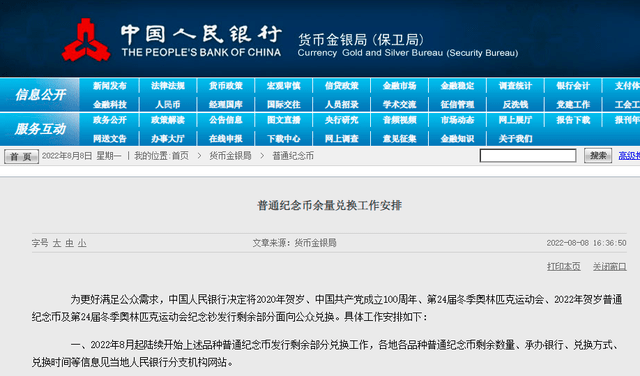Go to 办事大厅 section

pos(168,139)
